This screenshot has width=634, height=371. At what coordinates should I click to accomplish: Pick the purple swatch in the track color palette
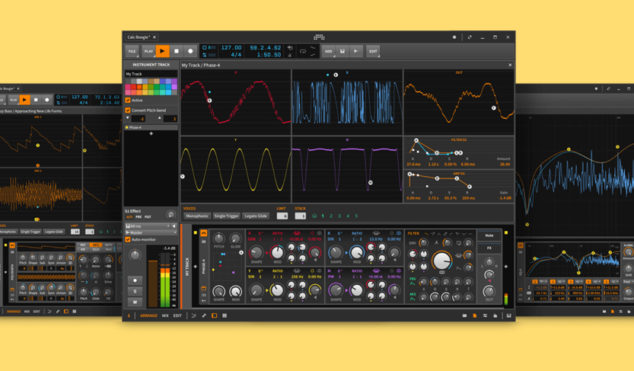point(174,82)
